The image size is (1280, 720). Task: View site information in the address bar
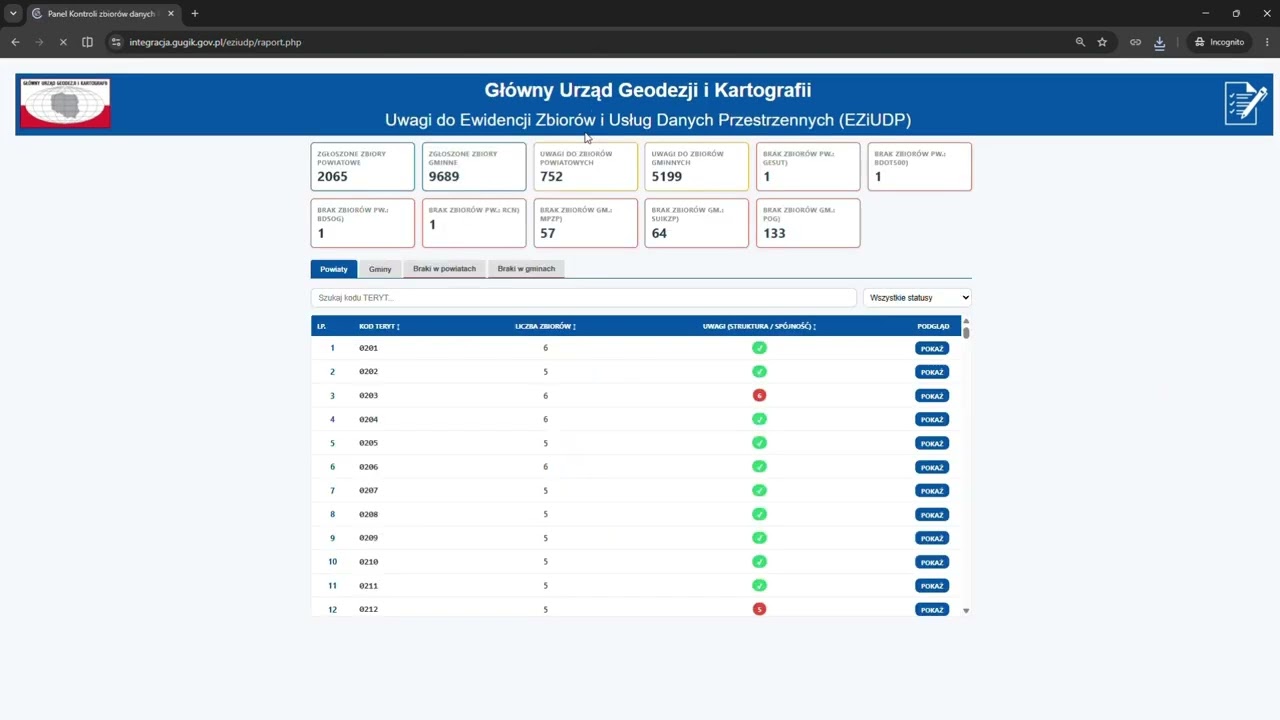tap(116, 42)
